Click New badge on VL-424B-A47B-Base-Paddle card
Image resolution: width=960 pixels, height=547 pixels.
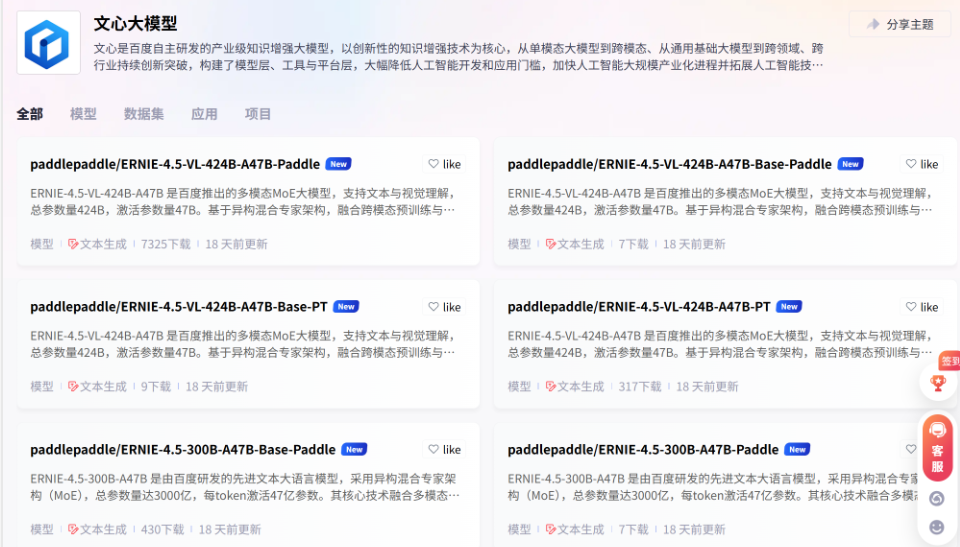point(850,164)
